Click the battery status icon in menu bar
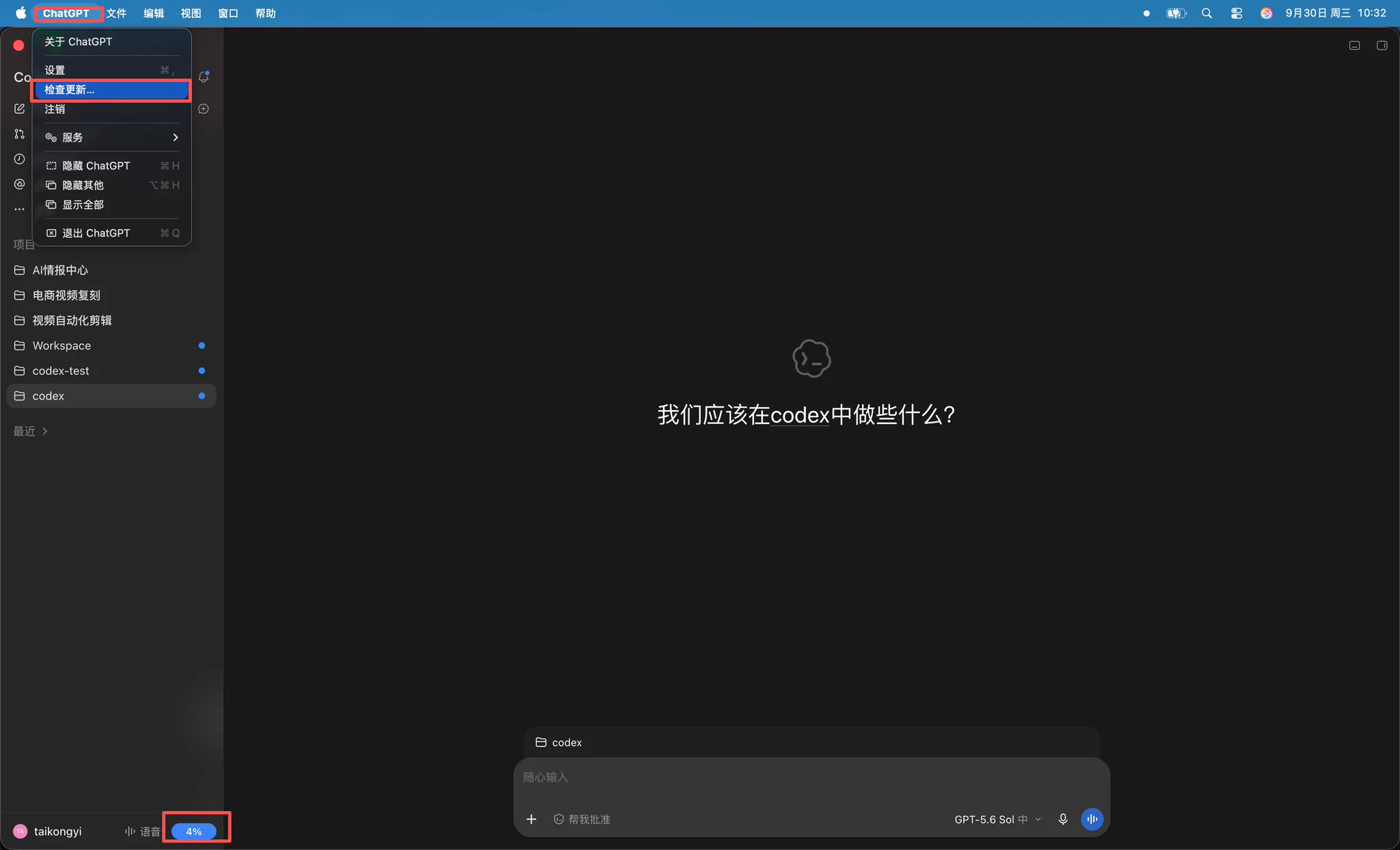This screenshot has height=850, width=1400. tap(1176, 13)
